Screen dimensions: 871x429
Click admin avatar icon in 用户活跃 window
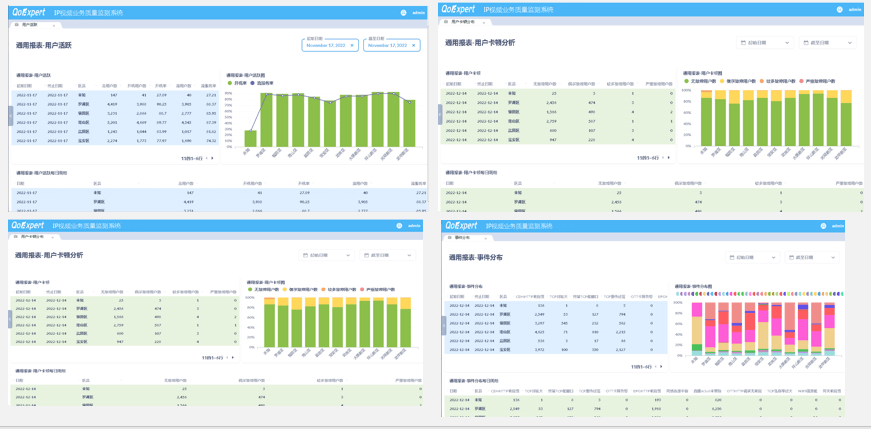pos(403,13)
